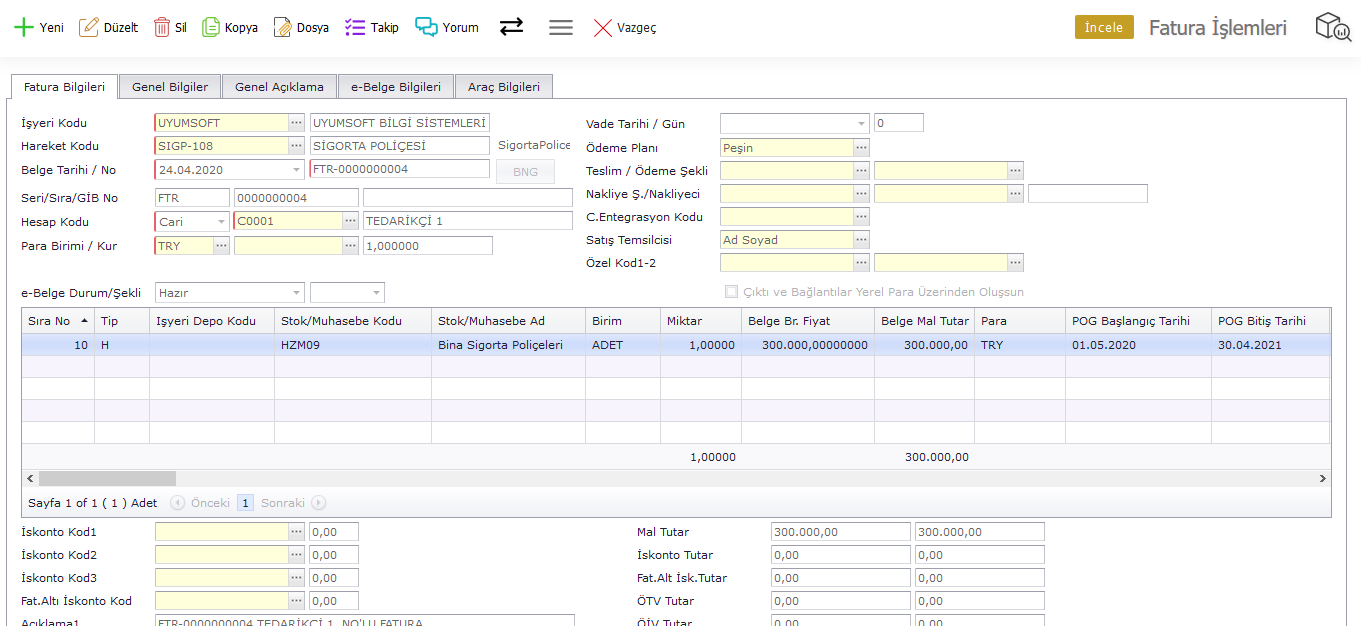The image size is (1361, 626).
Task: Open the Araç Bilgileri tab
Action: pyautogui.click(x=503, y=87)
